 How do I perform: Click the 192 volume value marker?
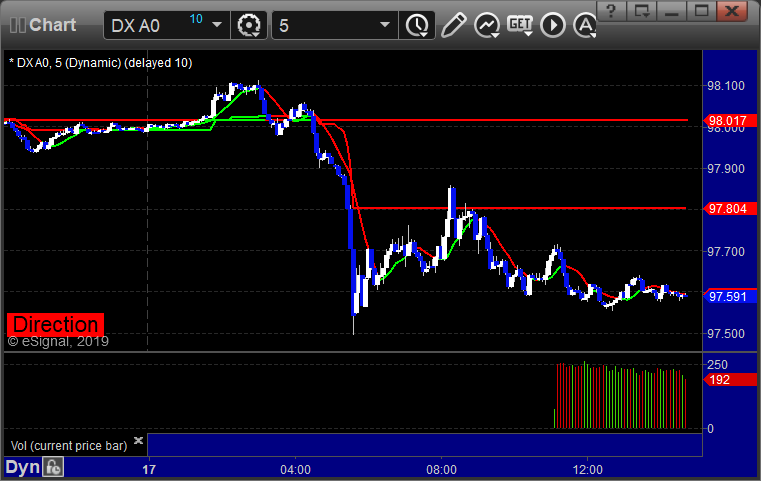(x=729, y=380)
